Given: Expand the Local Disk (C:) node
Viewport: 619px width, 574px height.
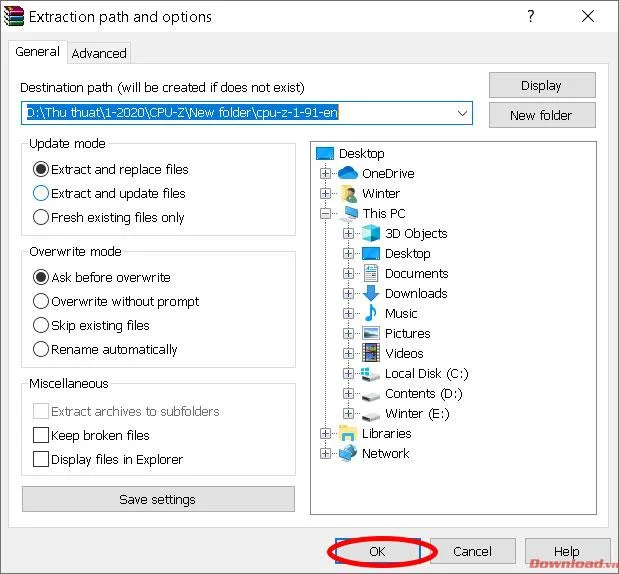Looking at the screenshot, I should point(348,373).
